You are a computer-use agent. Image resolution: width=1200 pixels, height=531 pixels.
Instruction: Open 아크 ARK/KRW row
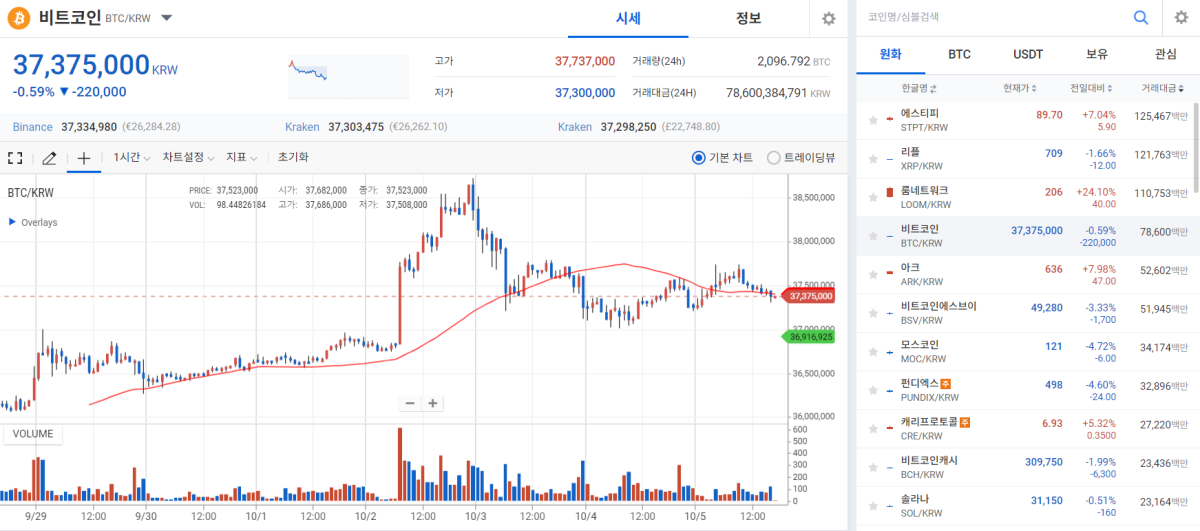tap(1024, 274)
